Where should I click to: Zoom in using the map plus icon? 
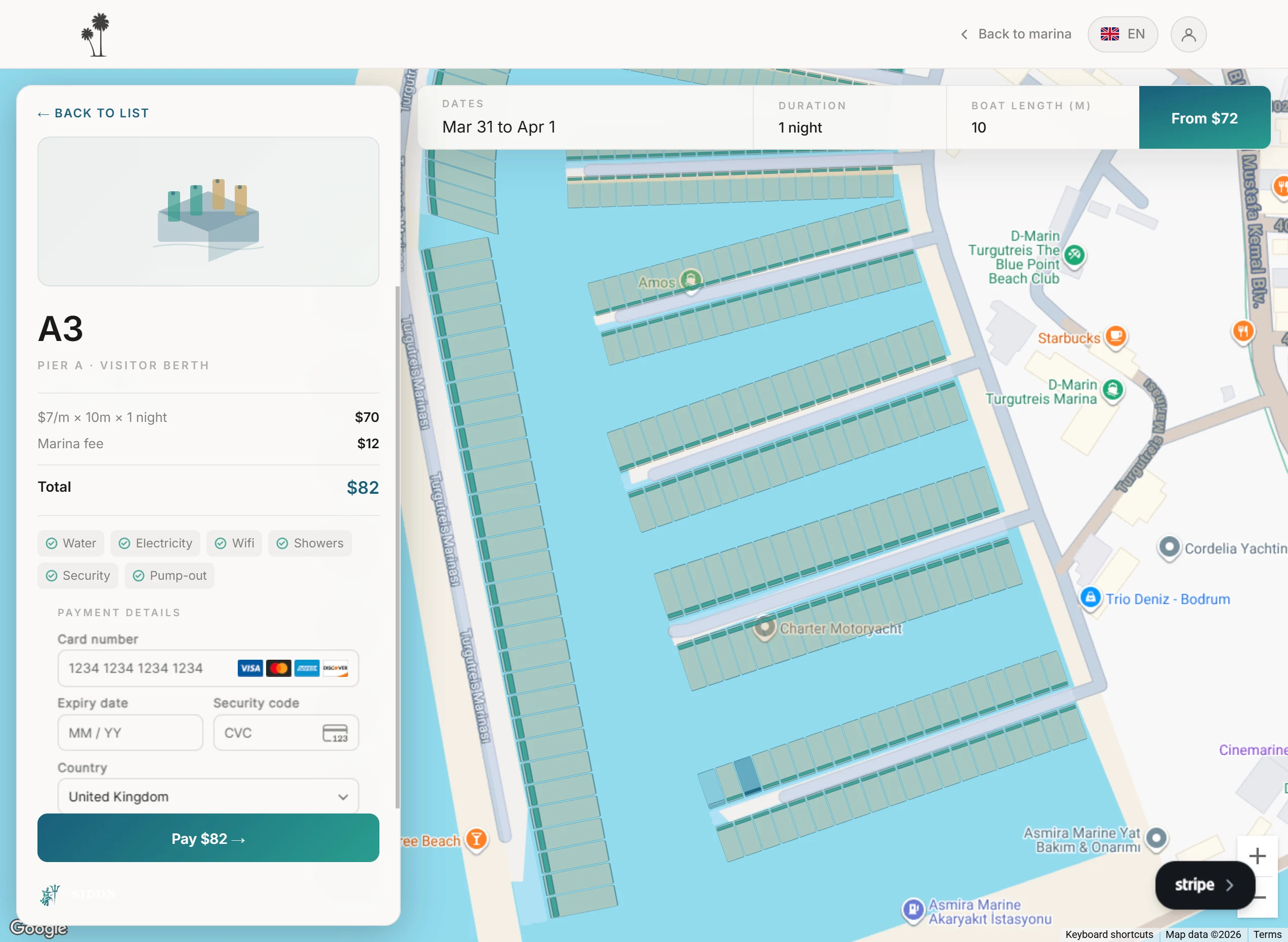point(1257,855)
